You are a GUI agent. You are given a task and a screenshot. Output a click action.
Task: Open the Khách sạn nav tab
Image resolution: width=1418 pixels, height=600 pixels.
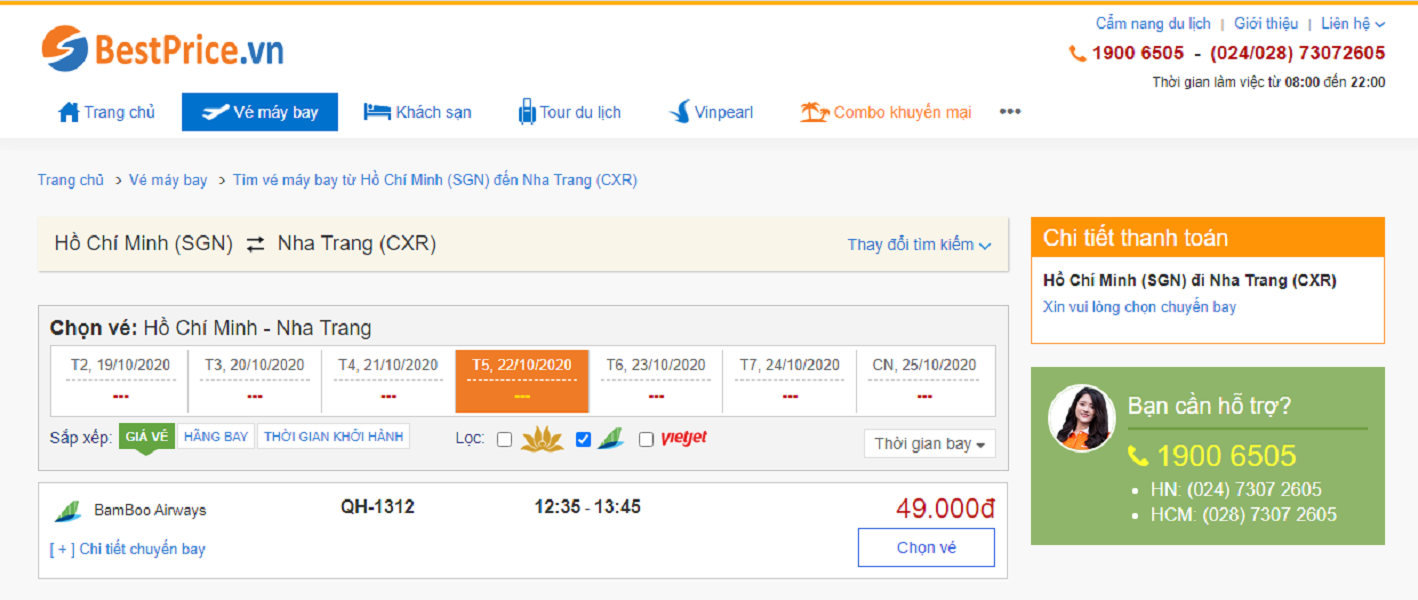(x=418, y=112)
